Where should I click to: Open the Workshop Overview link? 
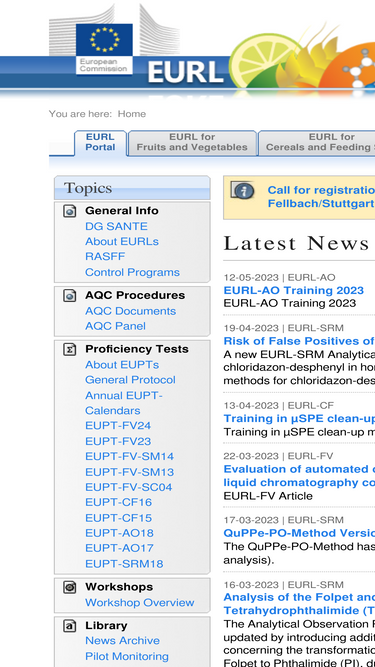[x=139, y=603]
